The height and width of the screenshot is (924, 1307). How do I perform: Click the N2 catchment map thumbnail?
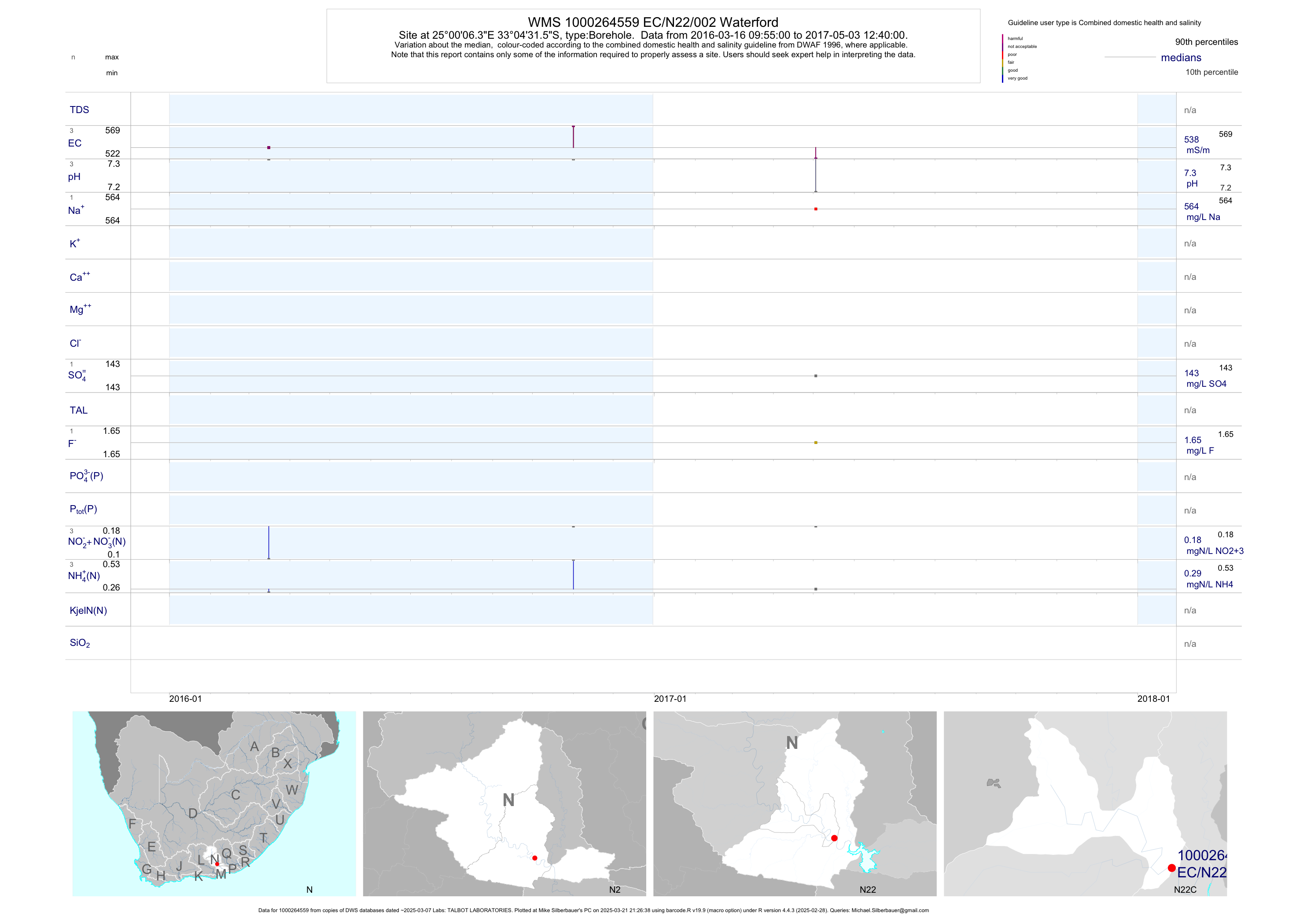[x=504, y=803]
